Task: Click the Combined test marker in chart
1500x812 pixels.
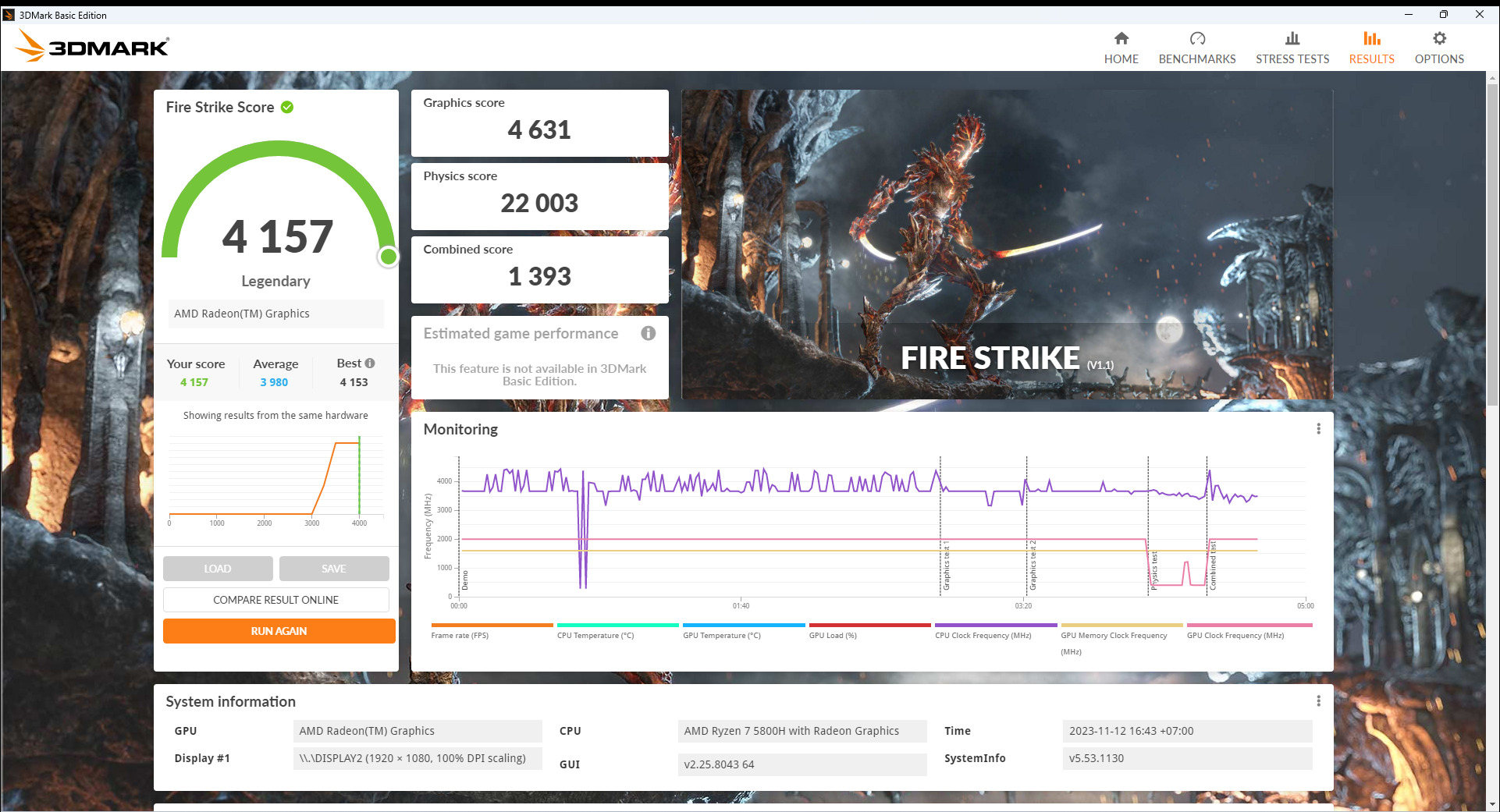Action: pos(1213,566)
